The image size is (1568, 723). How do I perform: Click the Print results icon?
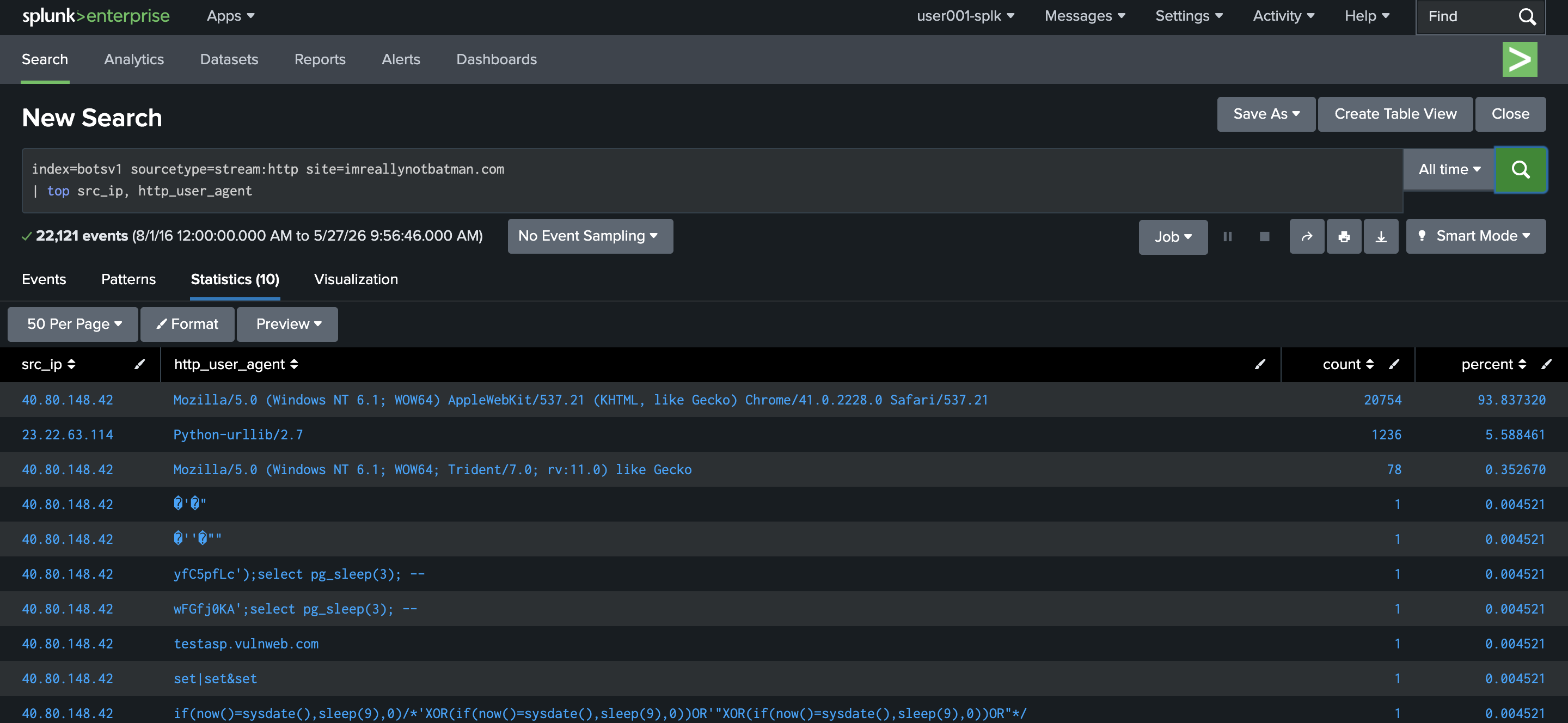1343,236
